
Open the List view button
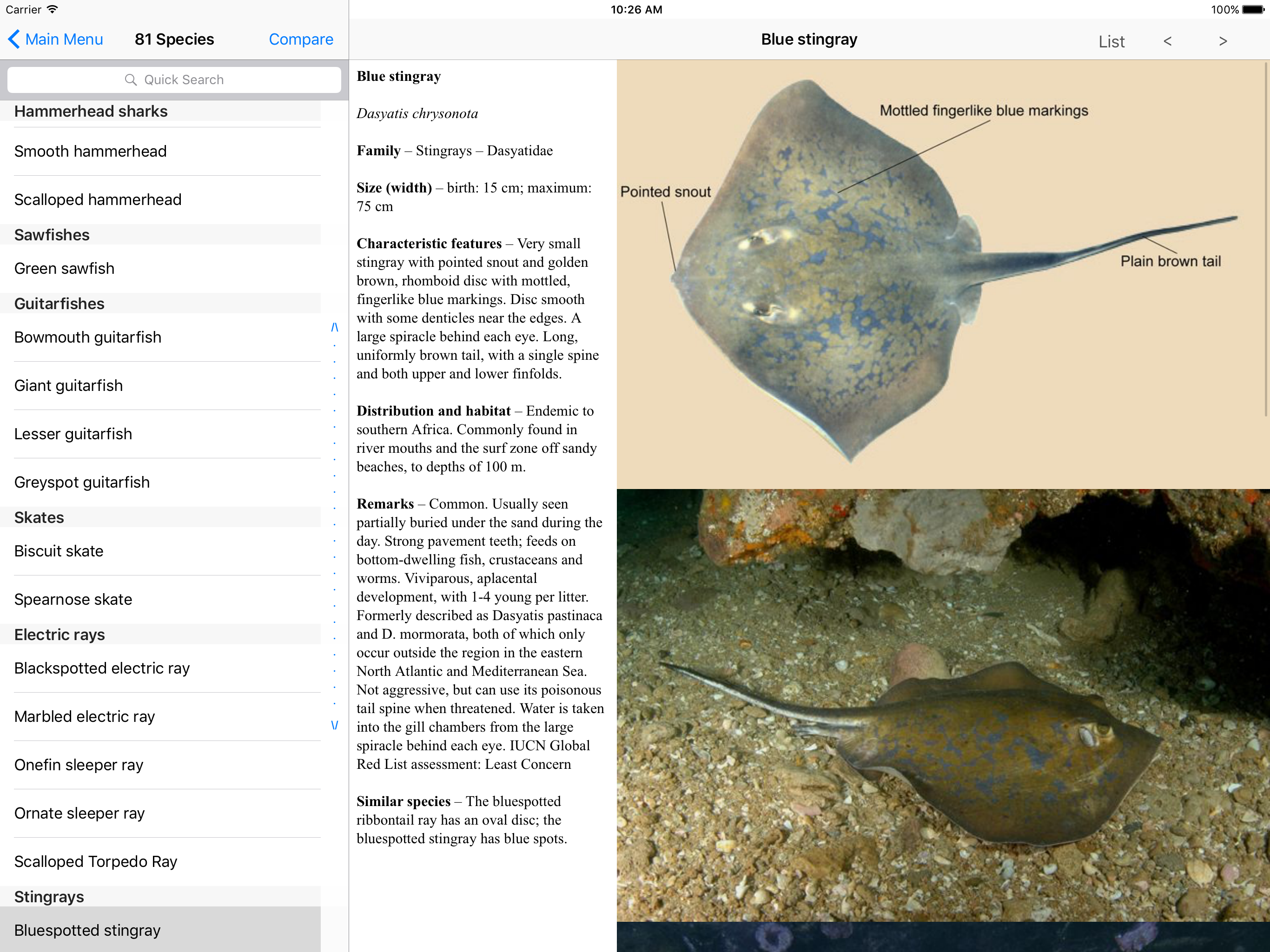tap(1111, 41)
